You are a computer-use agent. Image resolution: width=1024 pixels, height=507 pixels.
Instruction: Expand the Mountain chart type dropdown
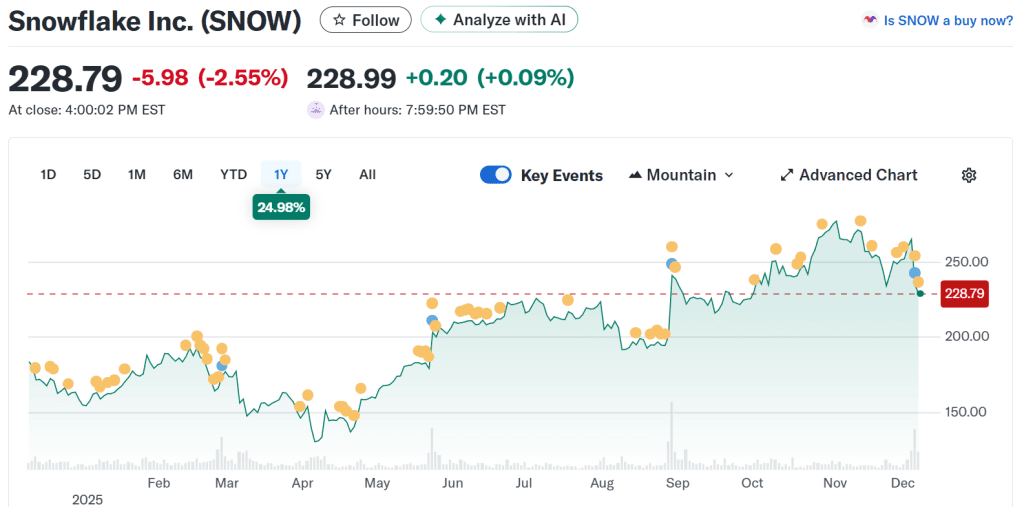click(728, 175)
